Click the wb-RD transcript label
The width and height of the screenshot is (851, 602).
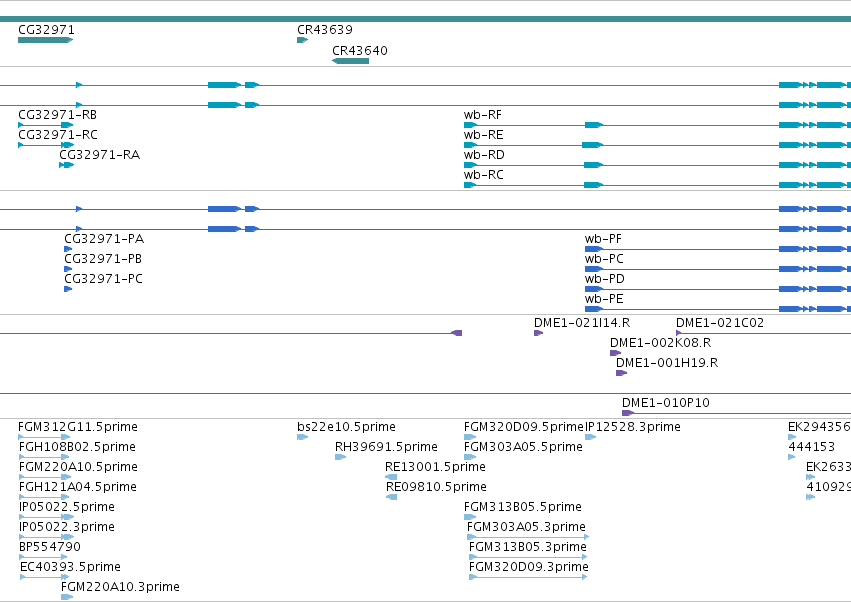tap(484, 155)
